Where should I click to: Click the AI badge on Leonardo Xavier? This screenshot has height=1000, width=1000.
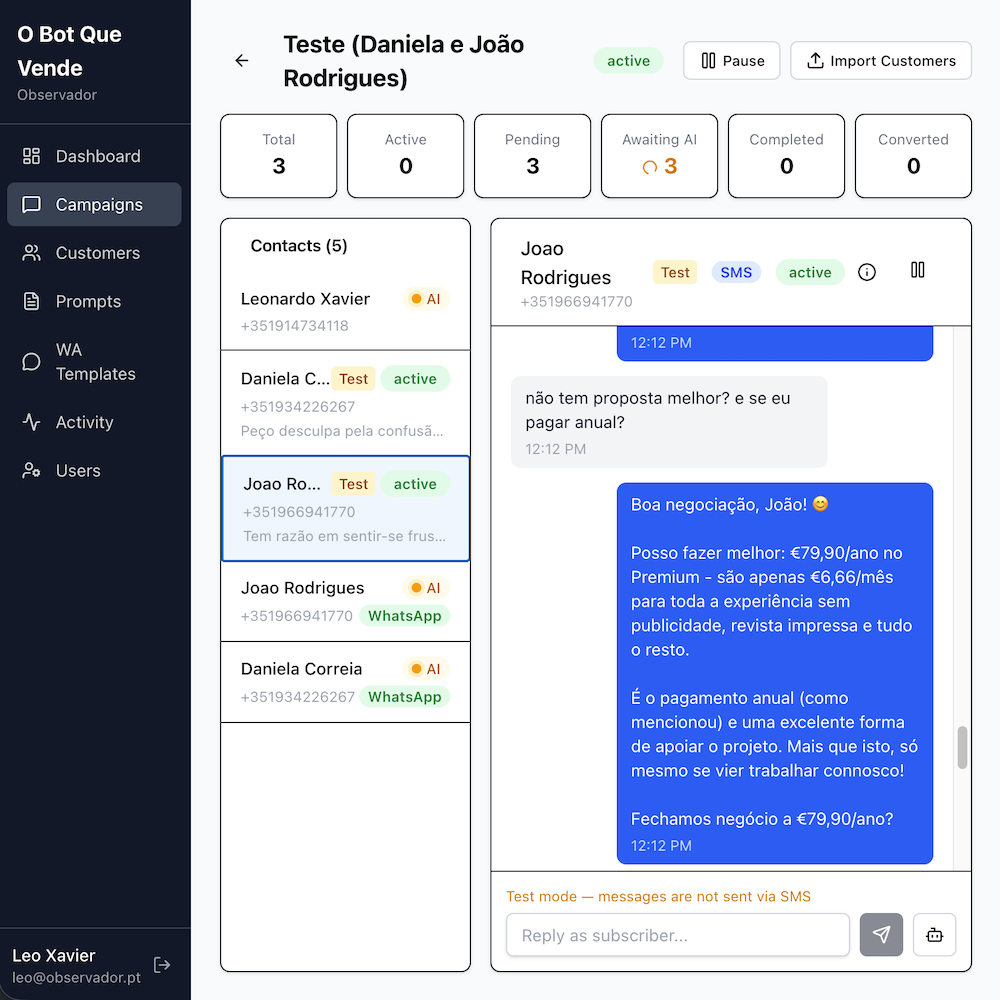coord(426,299)
